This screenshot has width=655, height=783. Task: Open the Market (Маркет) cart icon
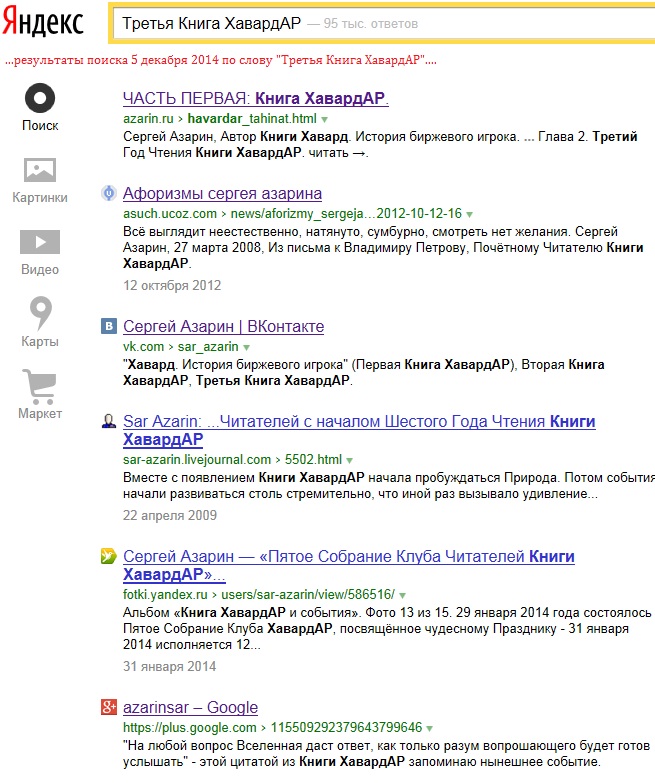tap(40, 385)
